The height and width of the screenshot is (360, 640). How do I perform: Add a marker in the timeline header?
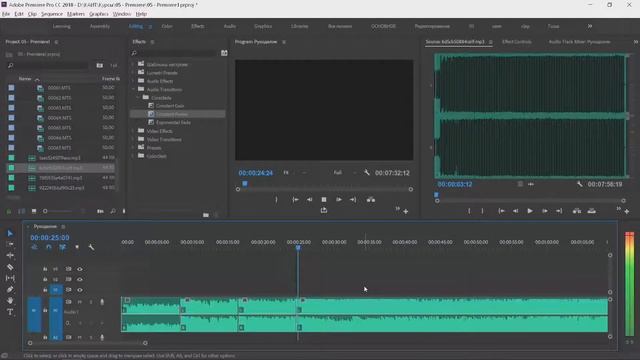tap(77, 247)
